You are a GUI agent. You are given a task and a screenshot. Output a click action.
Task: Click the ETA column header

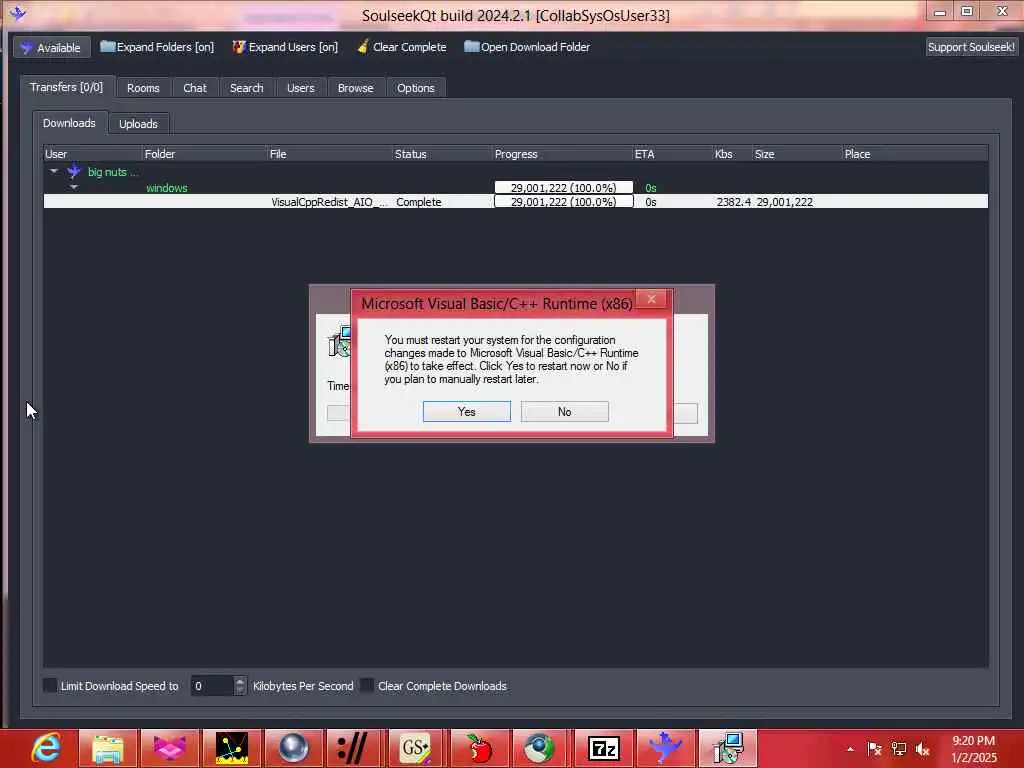tap(673, 154)
